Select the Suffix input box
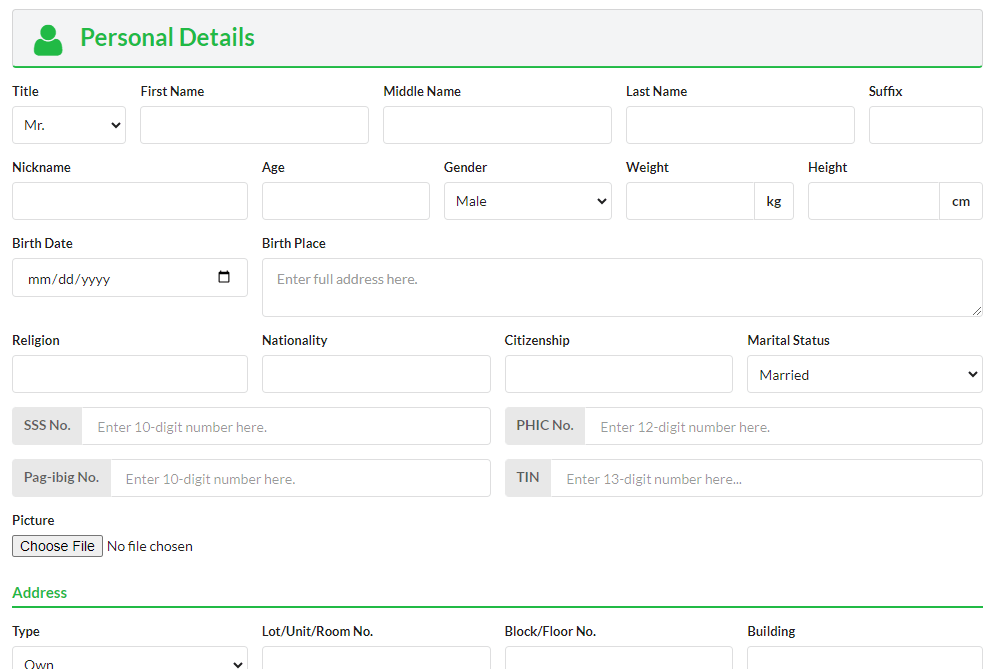The width and height of the screenshot is (994, 669). coord(925,125)
